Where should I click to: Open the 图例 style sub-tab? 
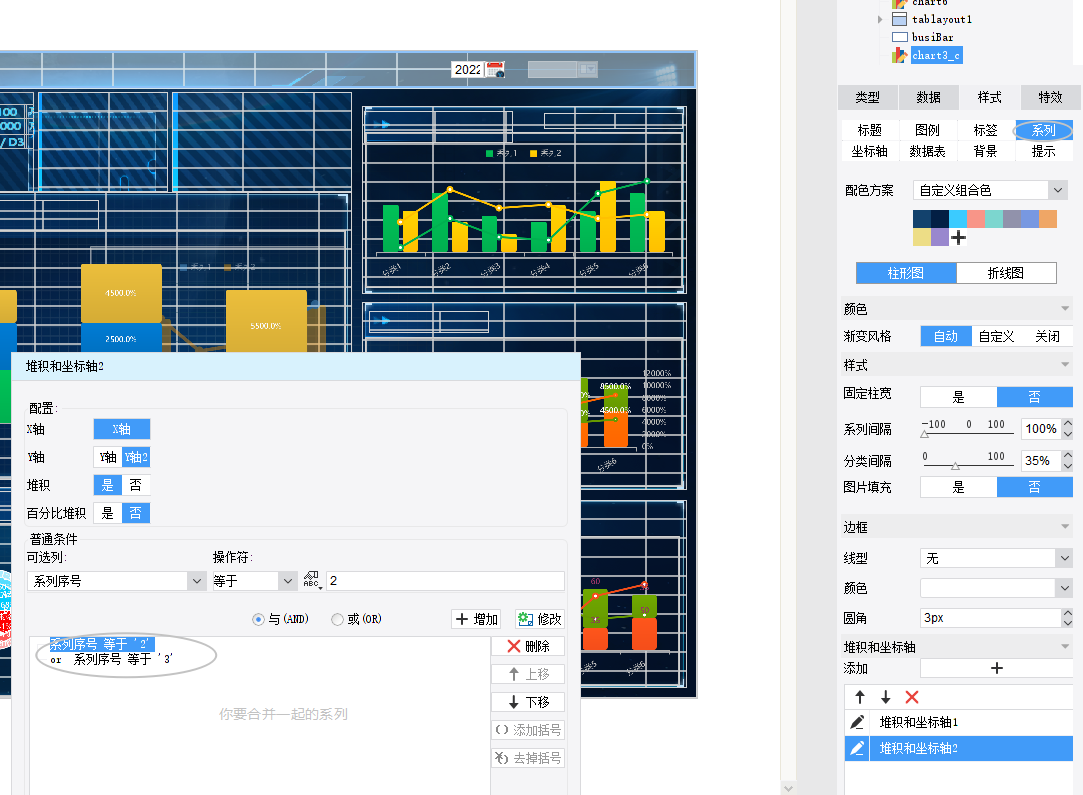pos(928,130)
